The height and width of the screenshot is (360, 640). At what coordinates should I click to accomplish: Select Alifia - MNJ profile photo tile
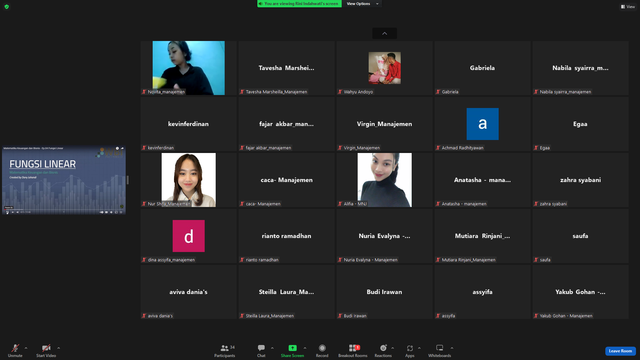384,180
